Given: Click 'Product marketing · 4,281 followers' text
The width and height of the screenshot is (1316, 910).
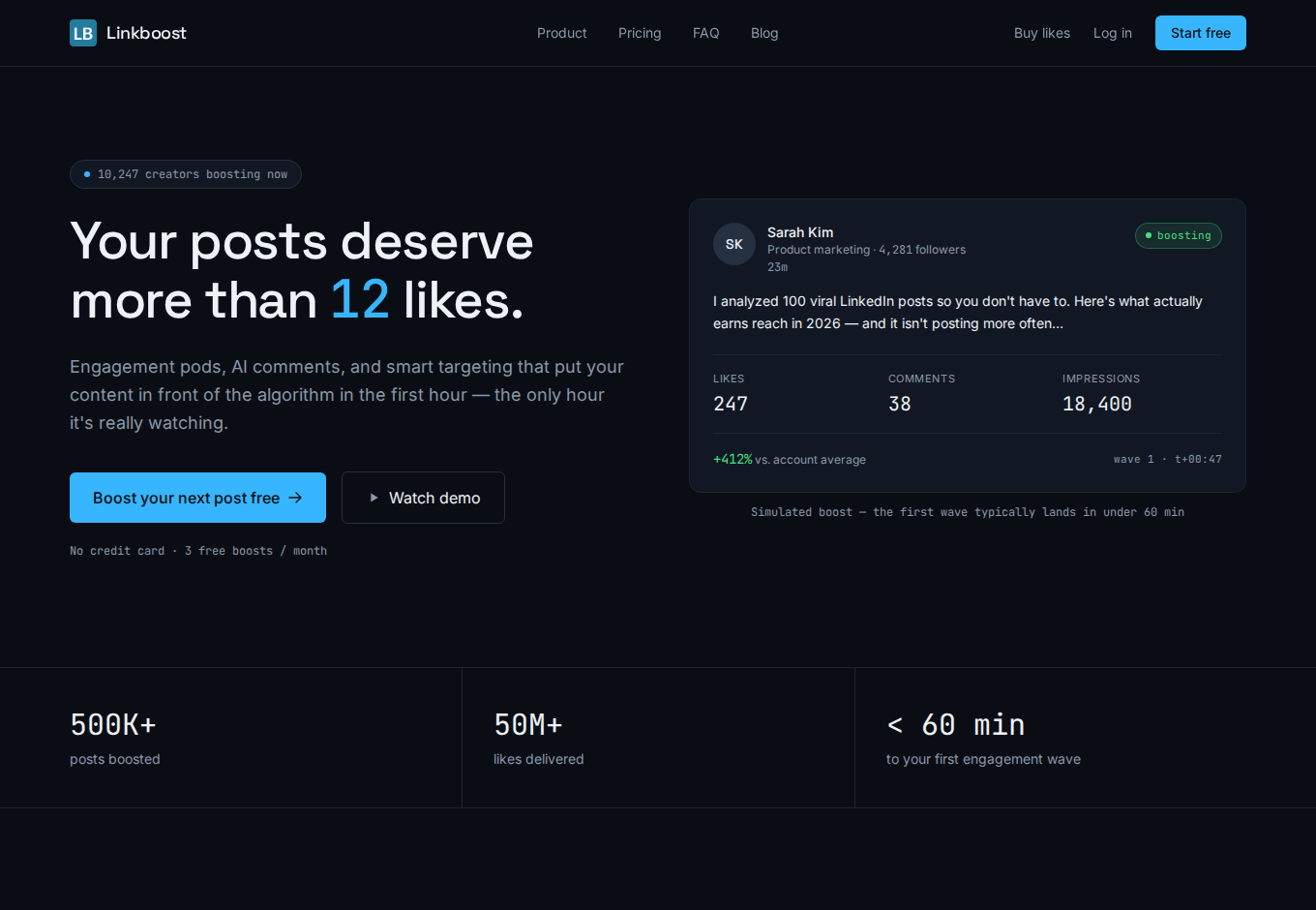Looking at the screenshot, I should [866, 250].
